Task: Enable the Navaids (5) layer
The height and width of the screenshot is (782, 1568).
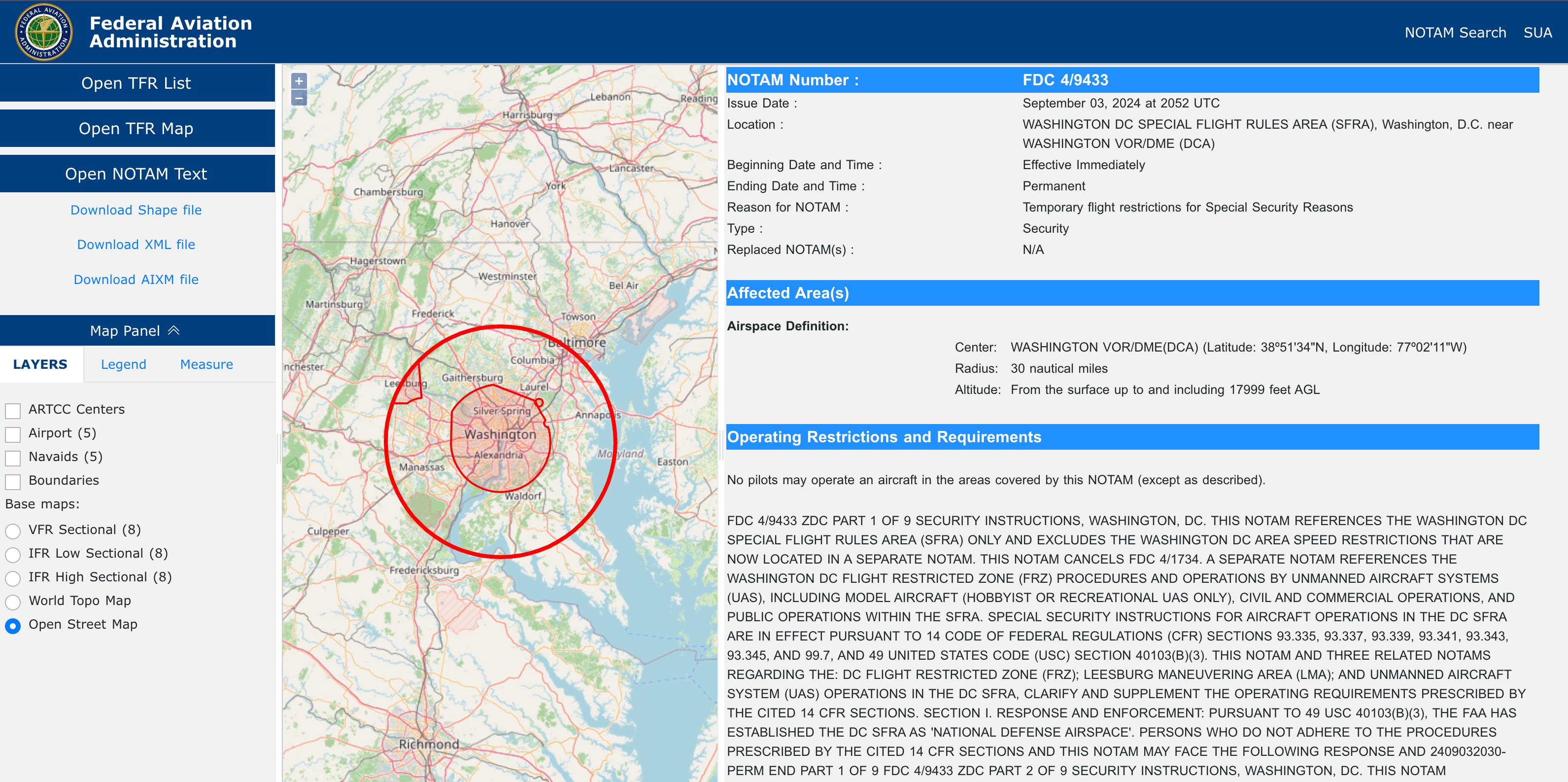Action: [13, 458]
